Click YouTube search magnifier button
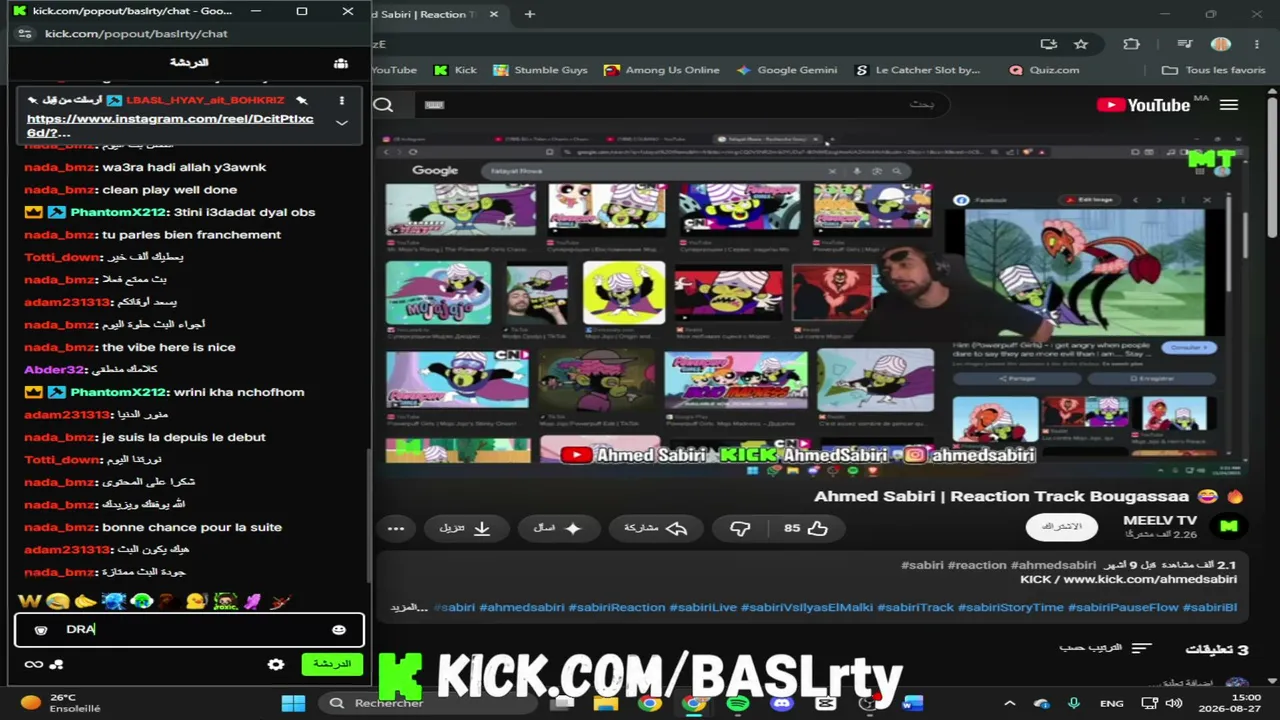Screen dimensions: 1280x720 pos(383,105)
